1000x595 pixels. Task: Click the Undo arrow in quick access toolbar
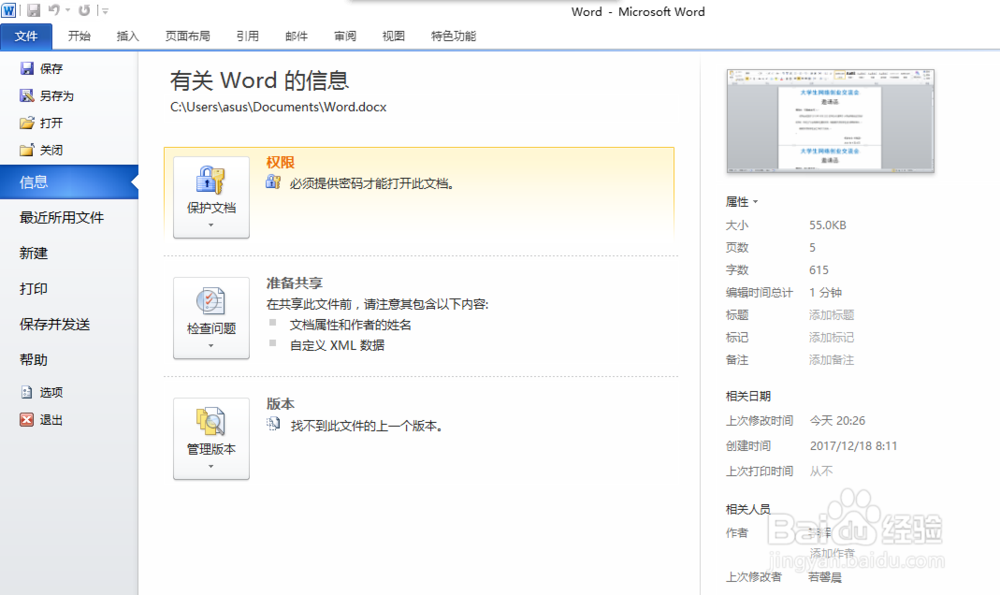click(54, 10)
